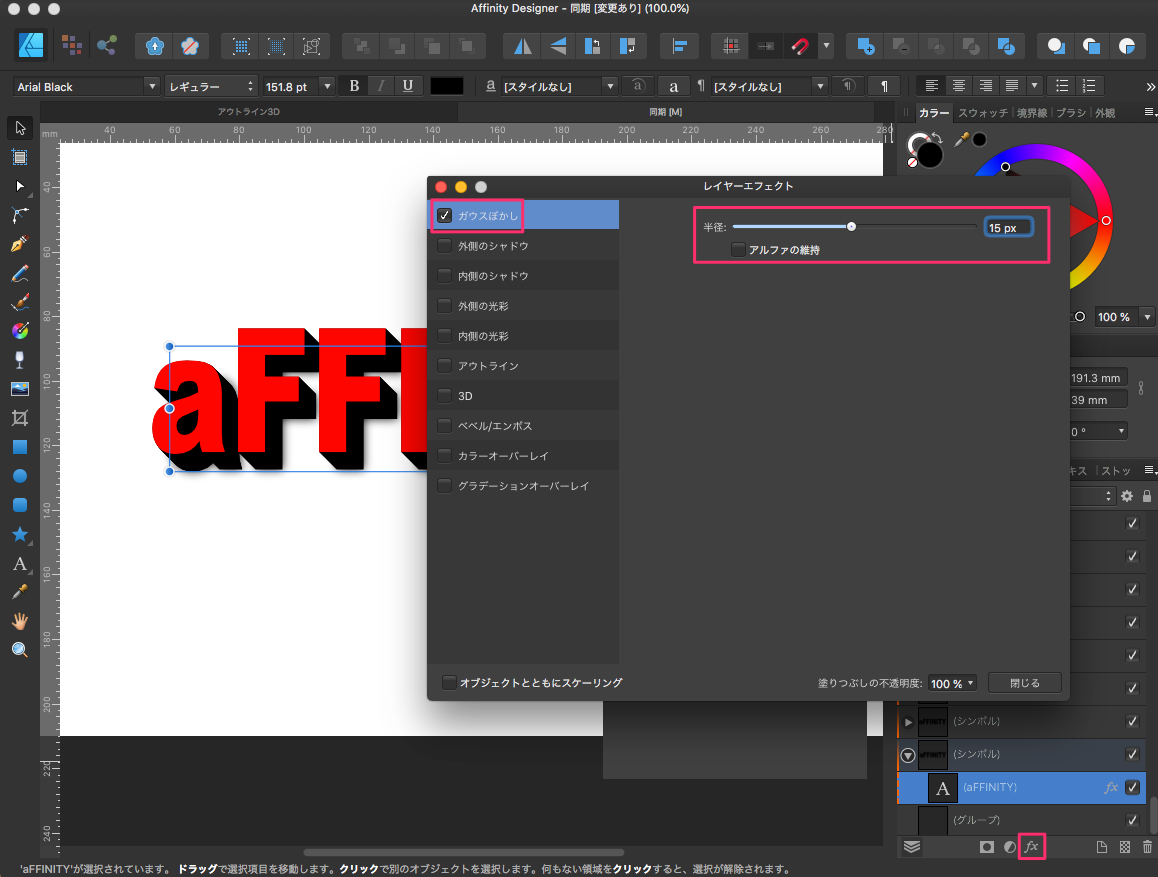Select the Star shape tool
The height and width of the screenshot is (877, 1158).
click(x=20, y=534)
